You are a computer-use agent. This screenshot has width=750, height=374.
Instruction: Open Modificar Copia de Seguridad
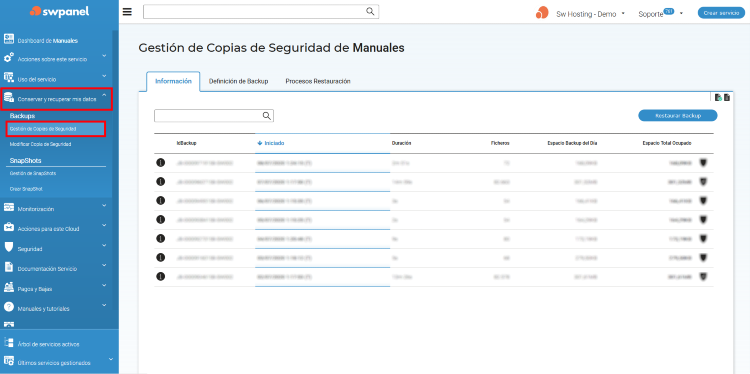[40, 144]
